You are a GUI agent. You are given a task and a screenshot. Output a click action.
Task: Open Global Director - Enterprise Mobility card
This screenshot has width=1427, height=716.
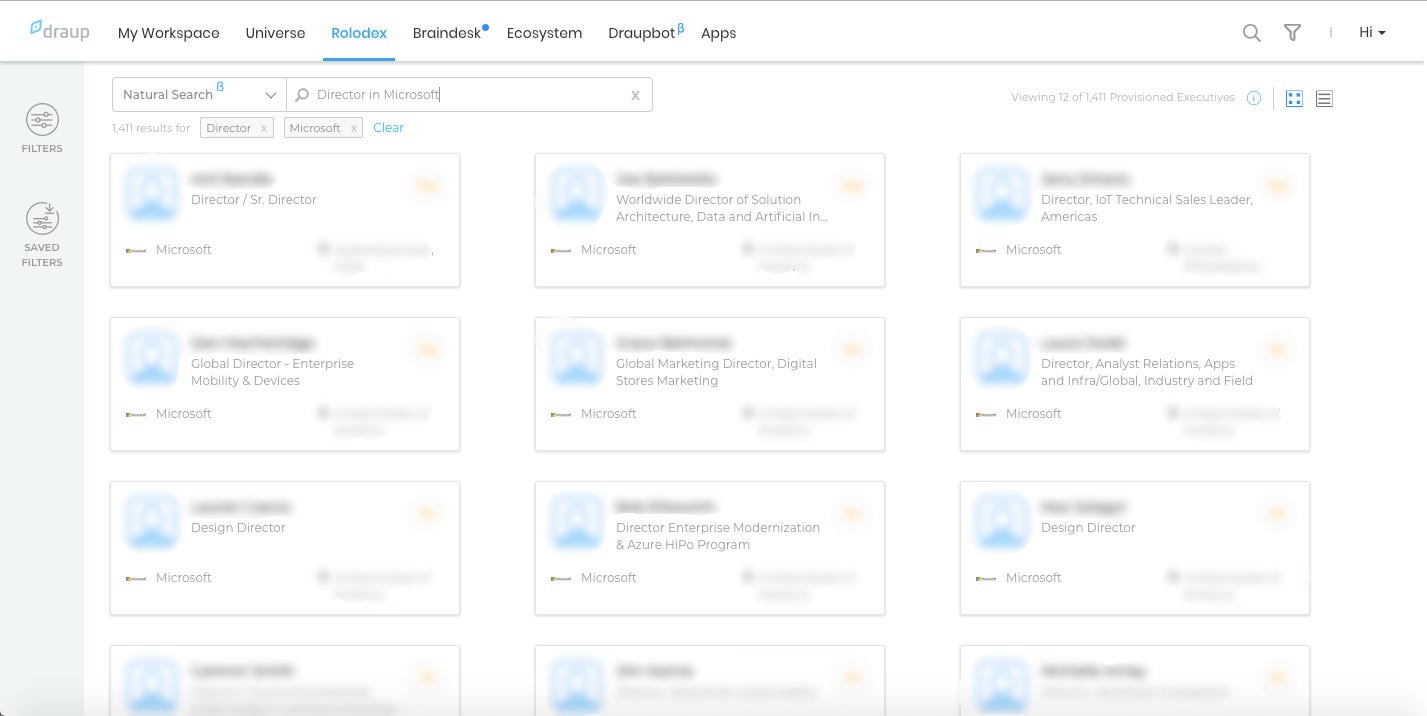(x=285, y=384)
